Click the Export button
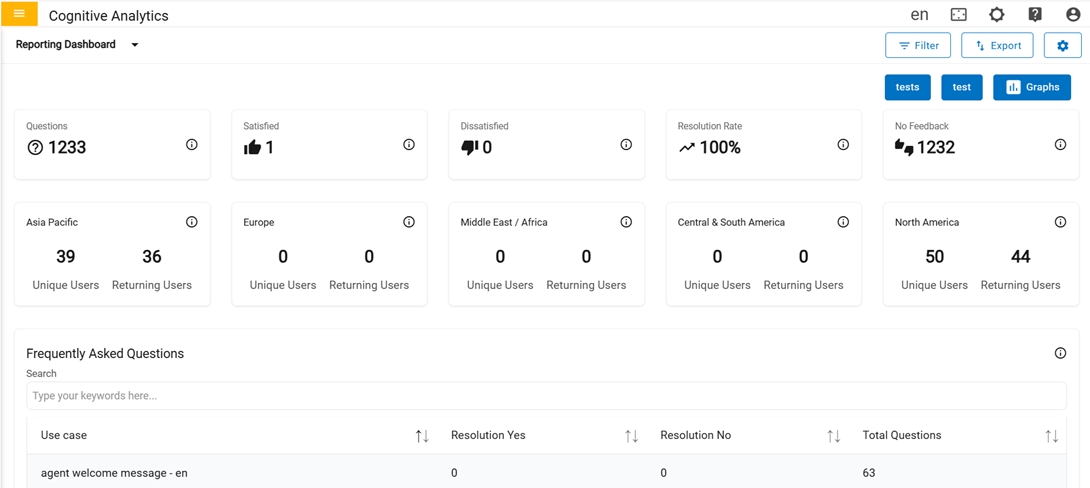Image resolution: width=1090 pixels, height=488 pixels. (x=997, y=46)
